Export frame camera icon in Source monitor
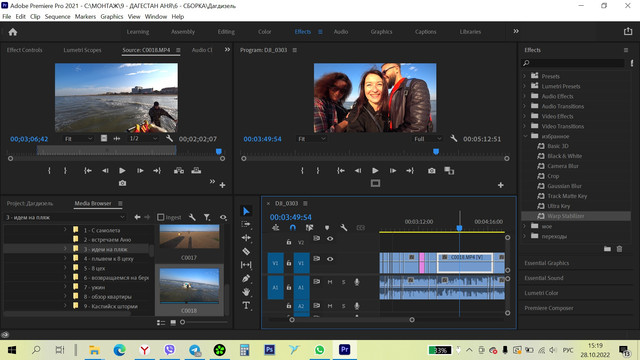This screenshot has width=640, height=360. [122, 183]
